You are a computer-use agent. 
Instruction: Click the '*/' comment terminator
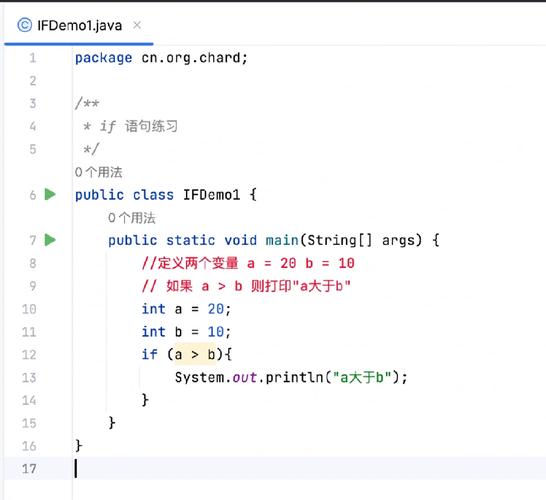91,149
